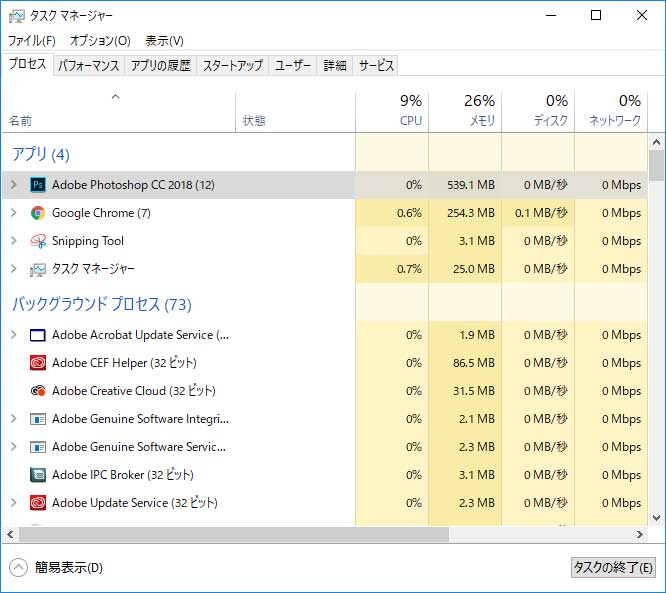This screenshot has width=666, height=593.
Task: Click the 0.7% CPU value
Action: [409, 269]
